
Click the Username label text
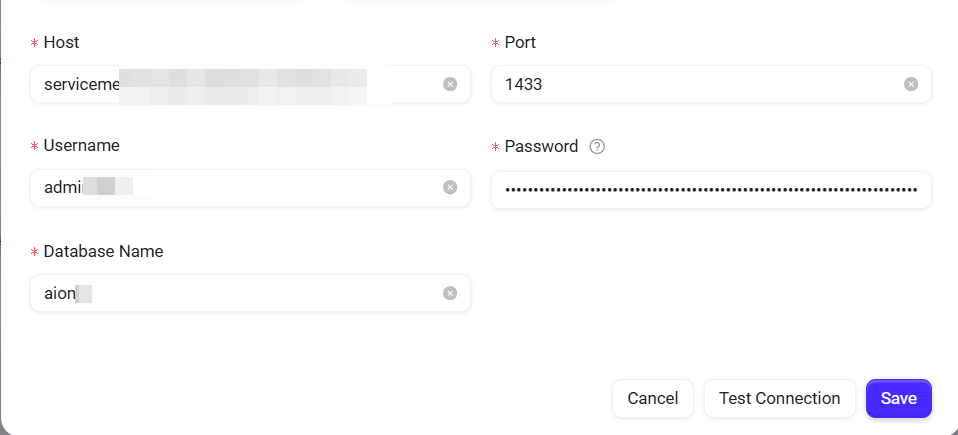point(82,146)
